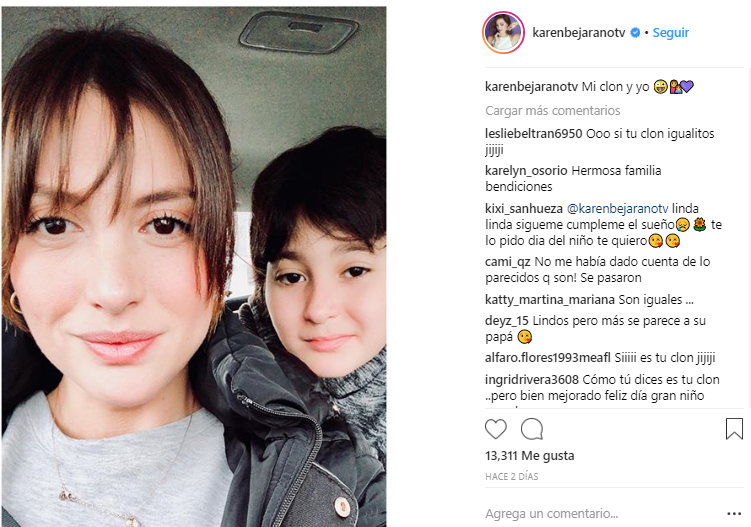The image size is (751, 527).
Task: Open cami_qz commenter profile
Action: (508, 262)
